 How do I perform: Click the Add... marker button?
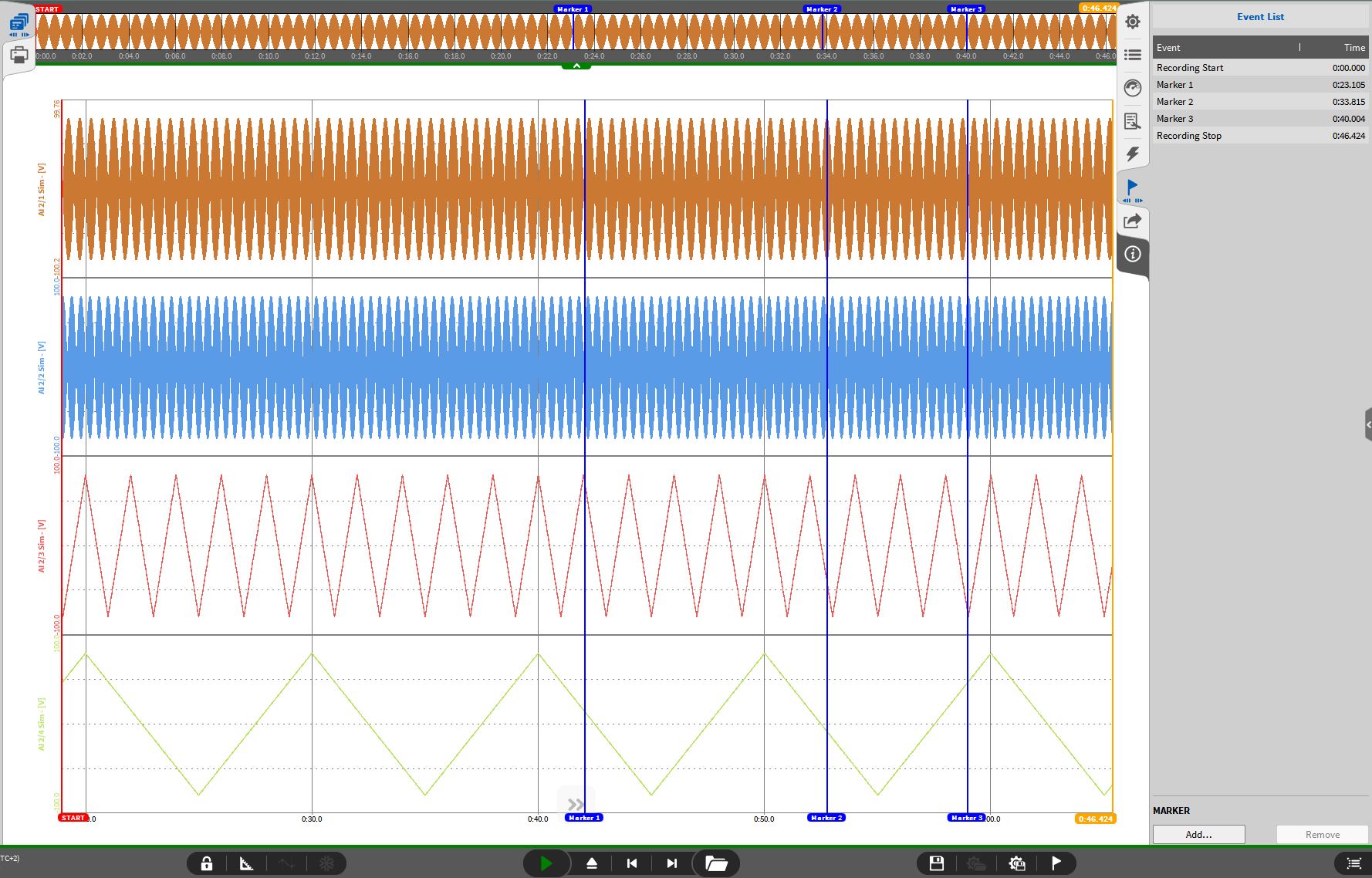(x=1198, y=834)
